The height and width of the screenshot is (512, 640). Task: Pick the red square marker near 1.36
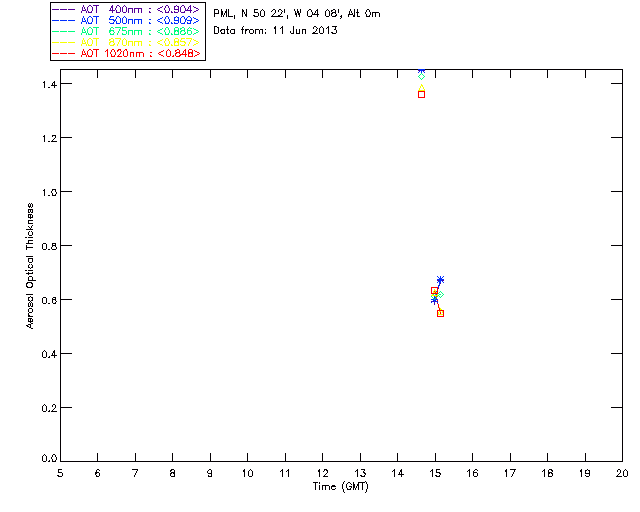(x=421, y=94)
